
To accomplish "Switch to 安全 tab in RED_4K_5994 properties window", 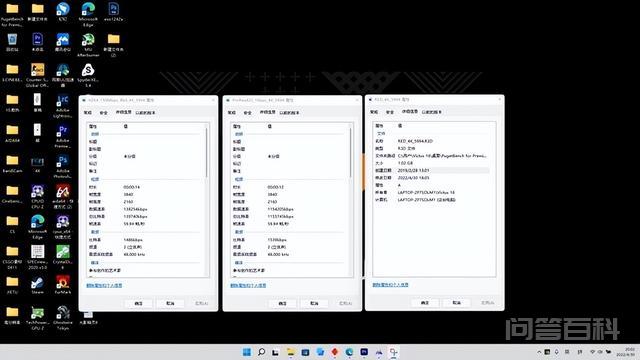I will click(390, 112).
